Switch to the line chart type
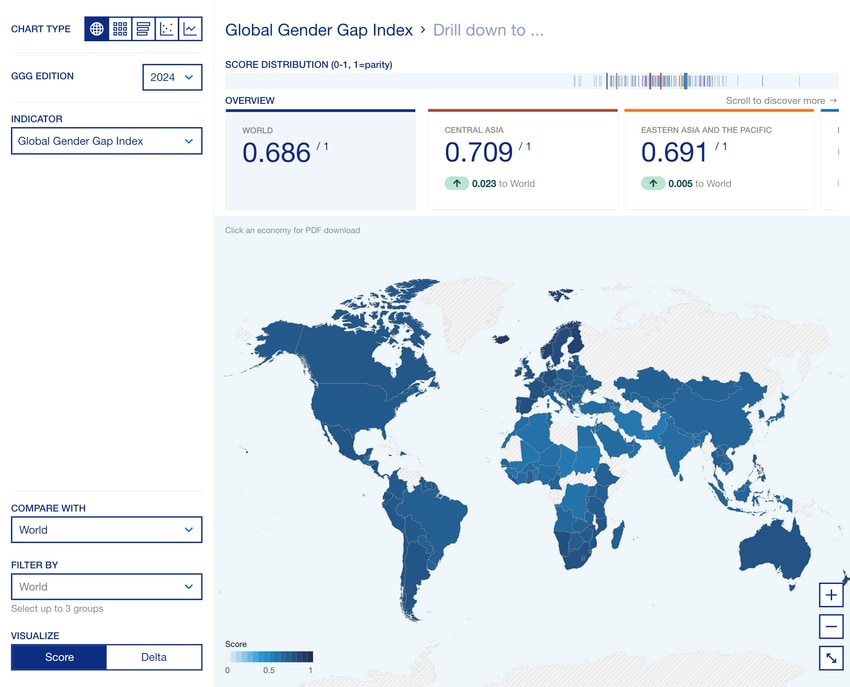 [x=190, y=29]
